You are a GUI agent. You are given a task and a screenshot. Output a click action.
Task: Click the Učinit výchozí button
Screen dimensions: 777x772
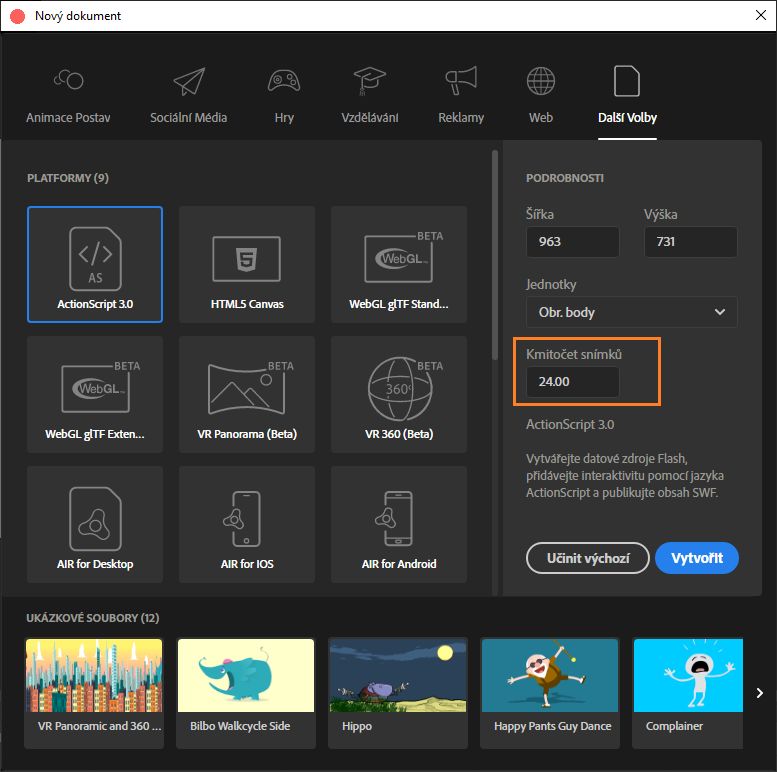(x=588, y=558)
